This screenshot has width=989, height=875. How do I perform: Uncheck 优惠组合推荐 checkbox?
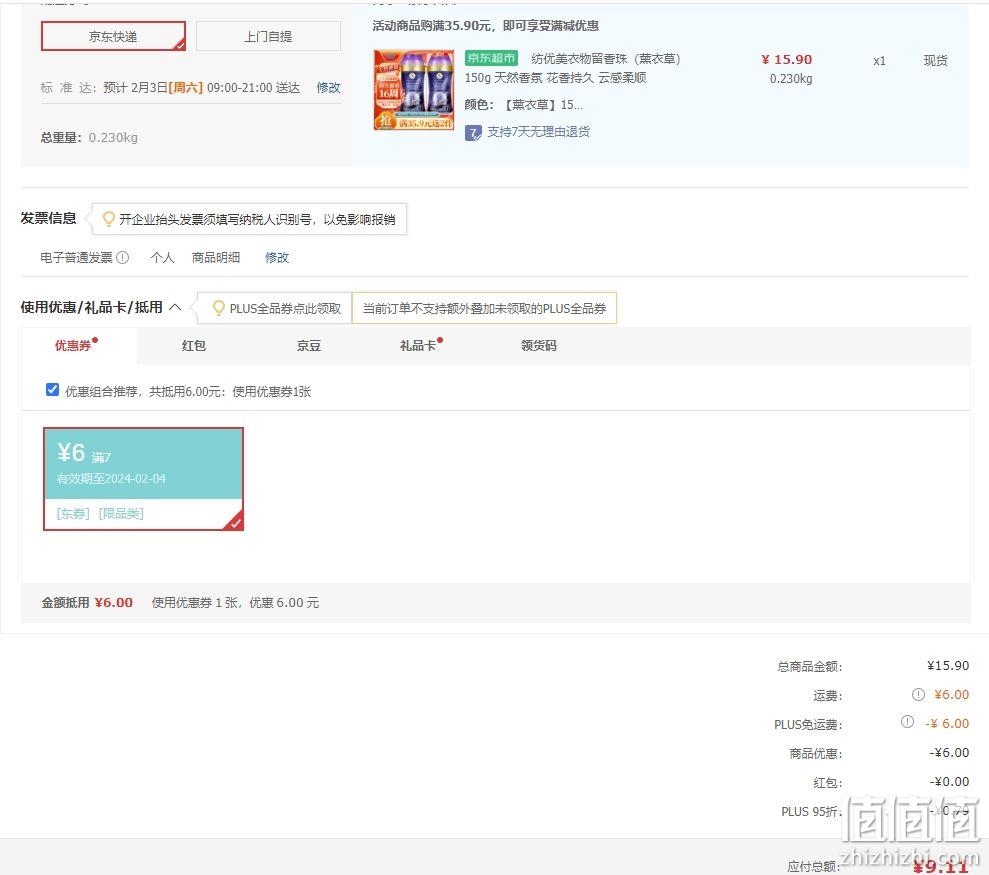click(52, 390)
